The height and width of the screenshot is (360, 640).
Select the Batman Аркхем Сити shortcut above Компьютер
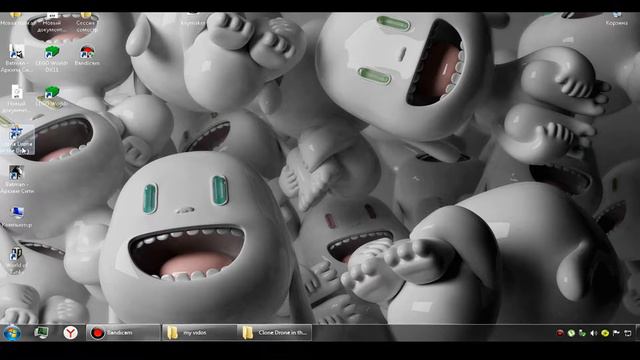pyautogui.click(x=17, y=179)
